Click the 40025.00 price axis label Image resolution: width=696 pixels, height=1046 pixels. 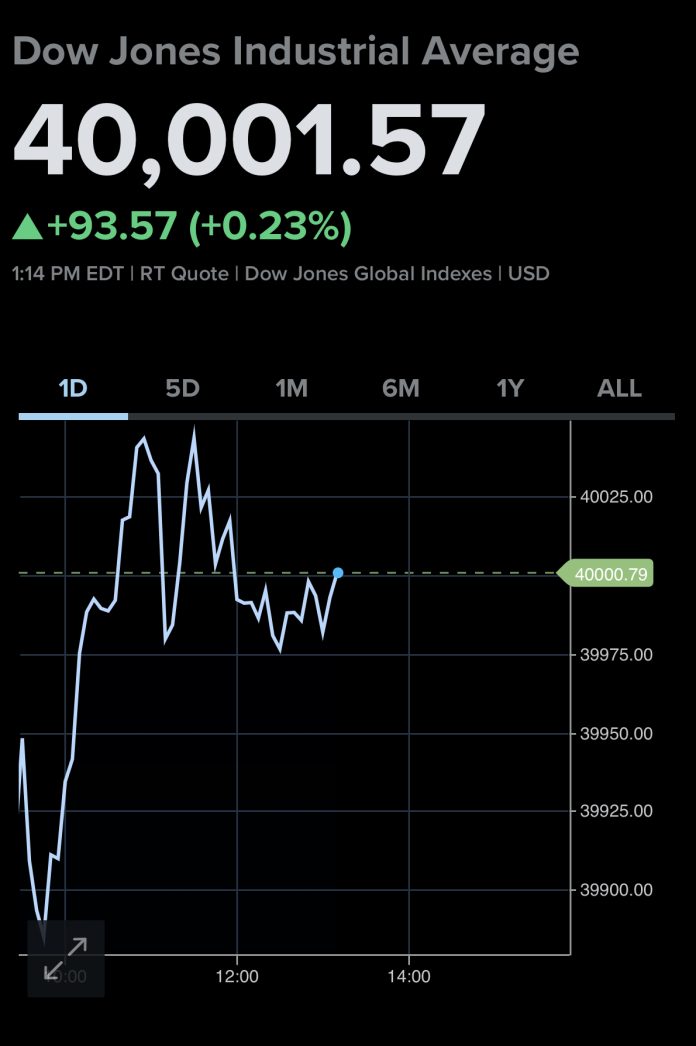(x=616, y=496)
